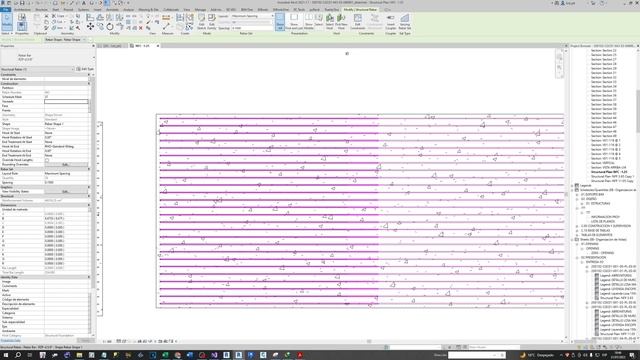Screen dimensions: 640x360
Task: Click the red Delete X icon
Action: (x=141, y=28)
